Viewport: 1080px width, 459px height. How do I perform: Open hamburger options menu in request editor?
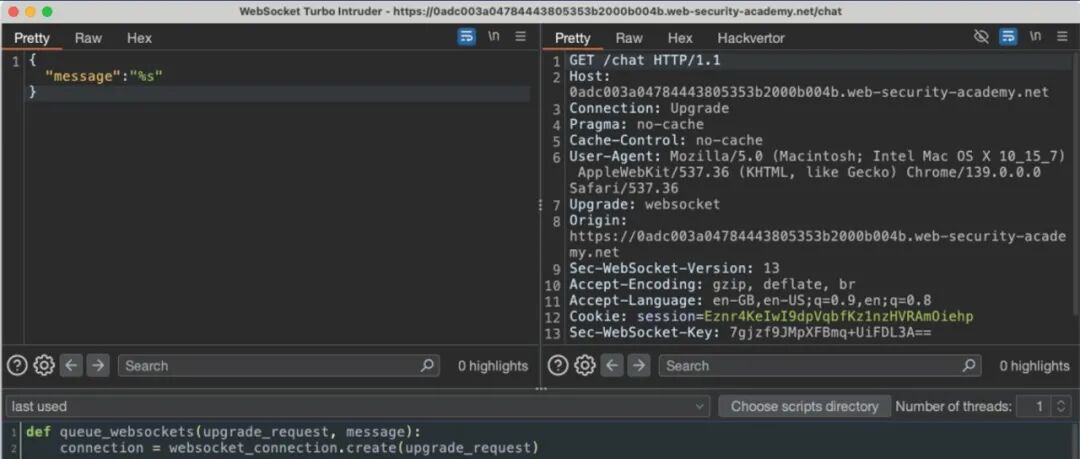point(1062,37)
